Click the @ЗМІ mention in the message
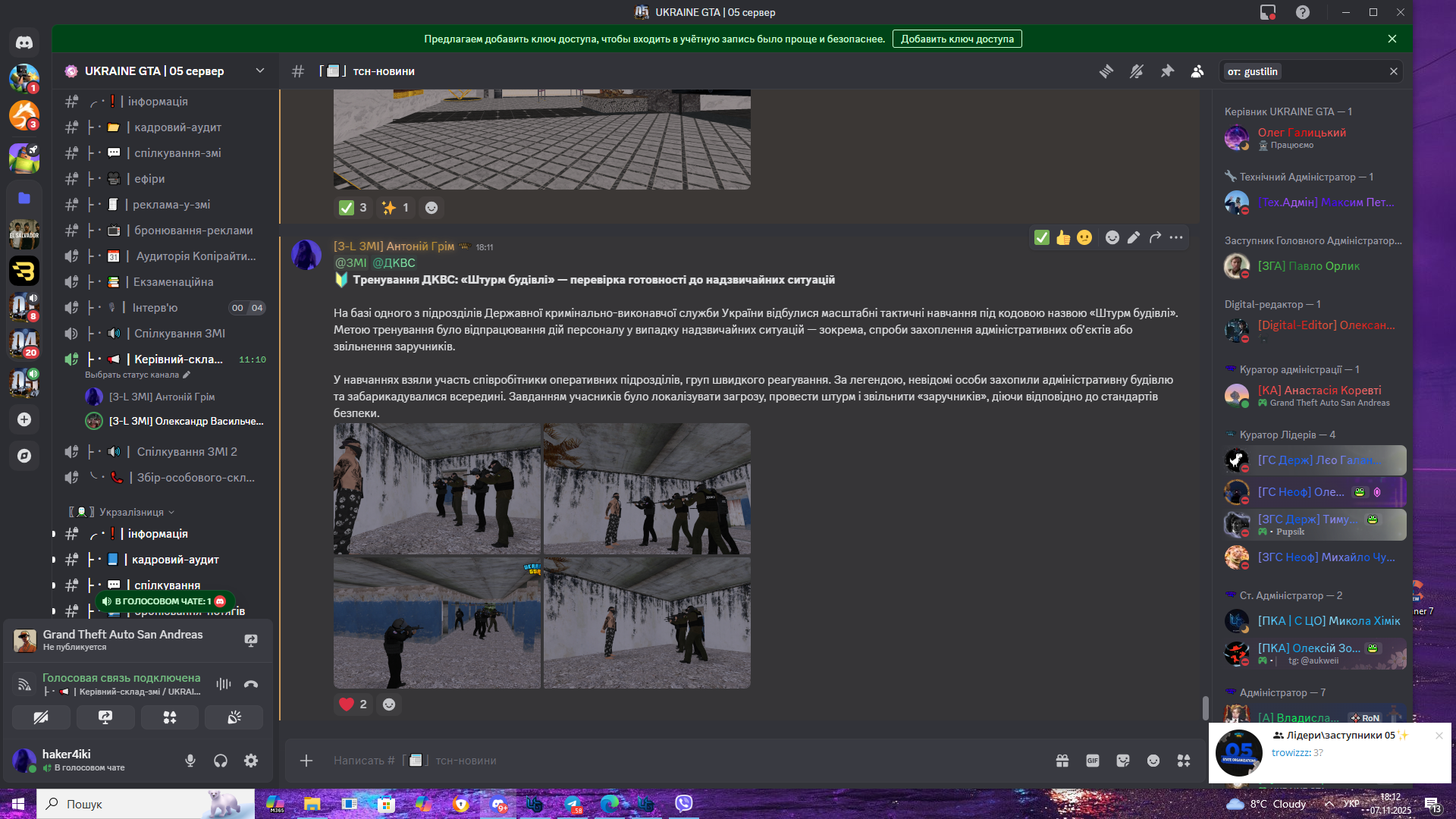 [x=350, y=263]
